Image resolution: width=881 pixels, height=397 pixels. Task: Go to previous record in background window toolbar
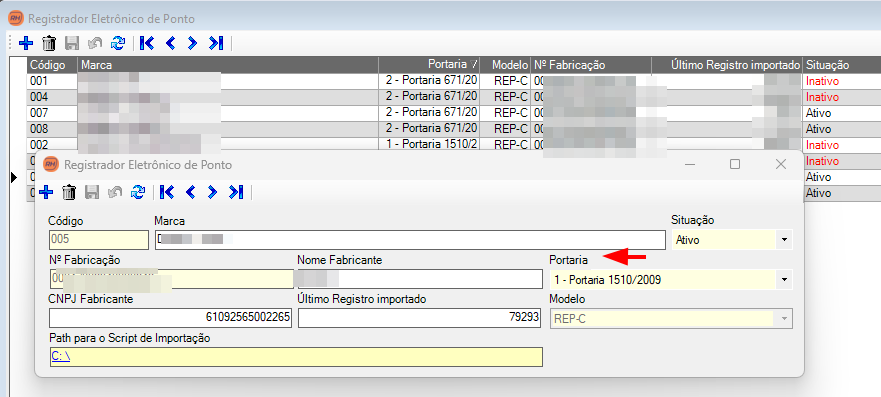(x=170, y=43)
